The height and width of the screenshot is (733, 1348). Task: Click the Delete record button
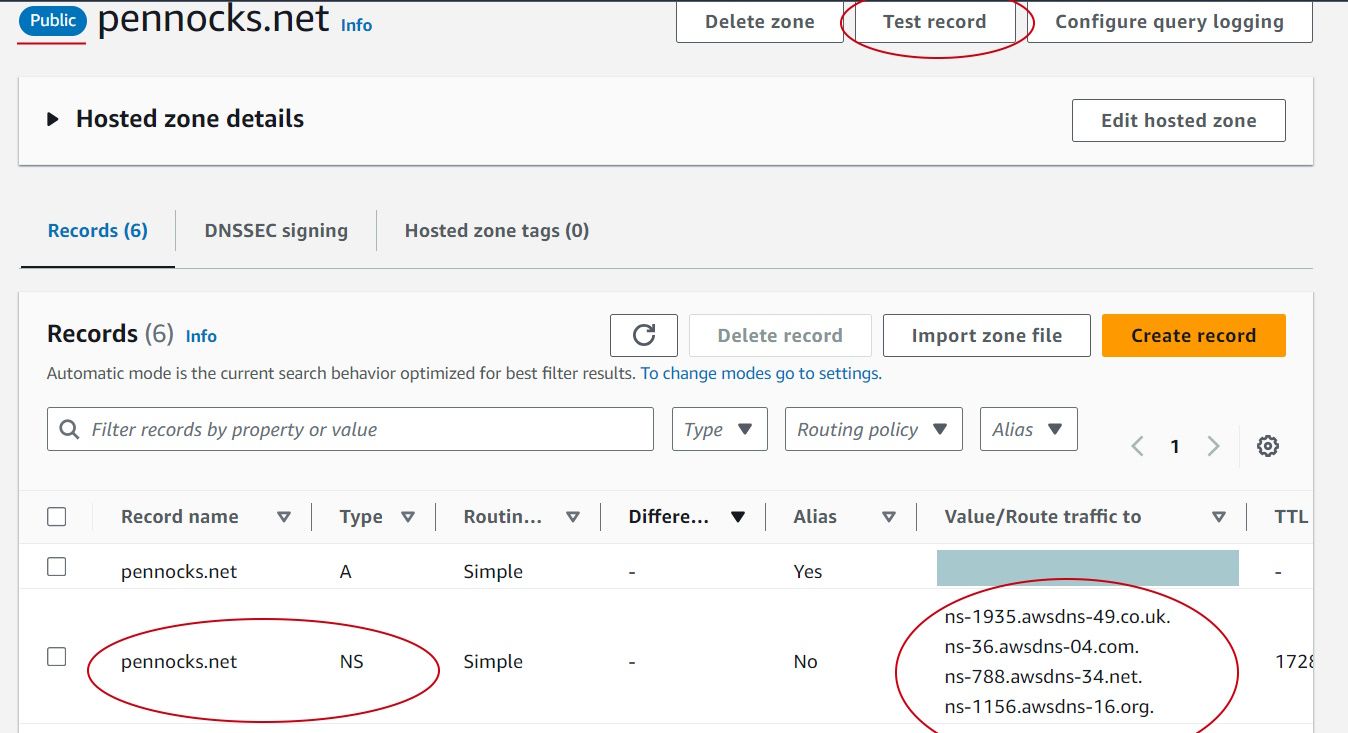click(x=780, y=335)
